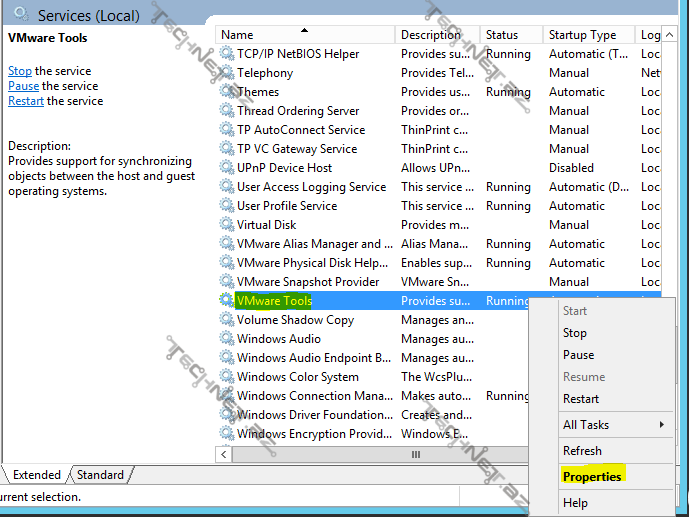Viewport: 689px width, 517px height.
Task: Open Properties from the context menu
Action: (x=592, y=477)
